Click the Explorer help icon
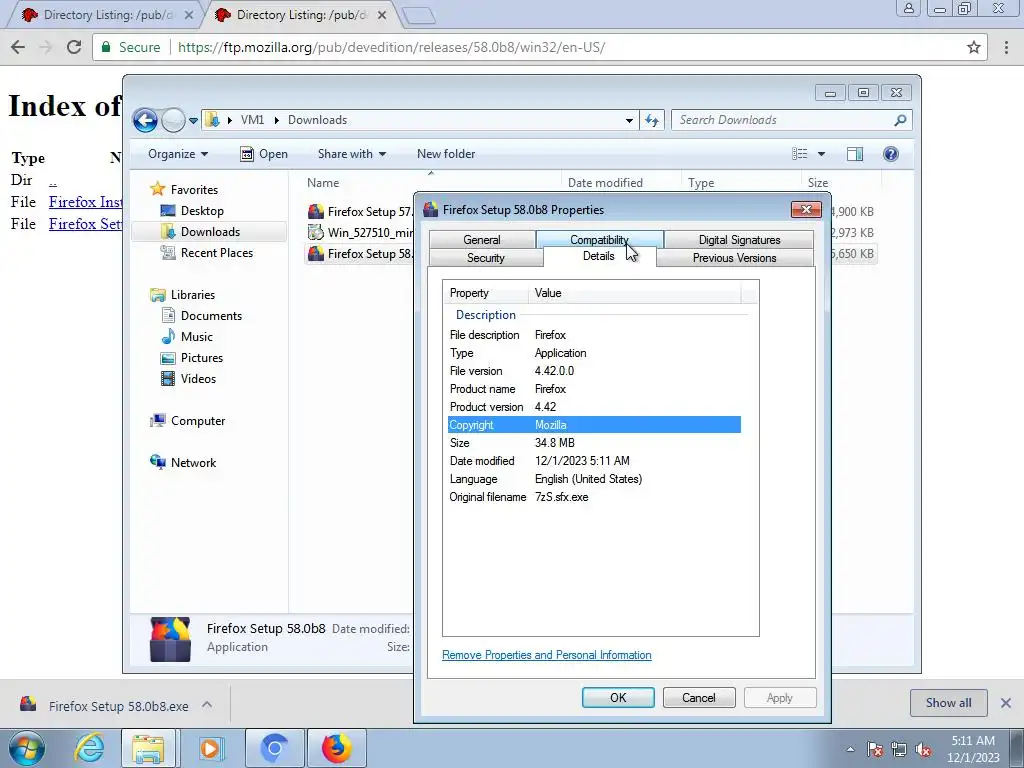The width and height of the screenshot is (1024, 768). tap(891, 154)
